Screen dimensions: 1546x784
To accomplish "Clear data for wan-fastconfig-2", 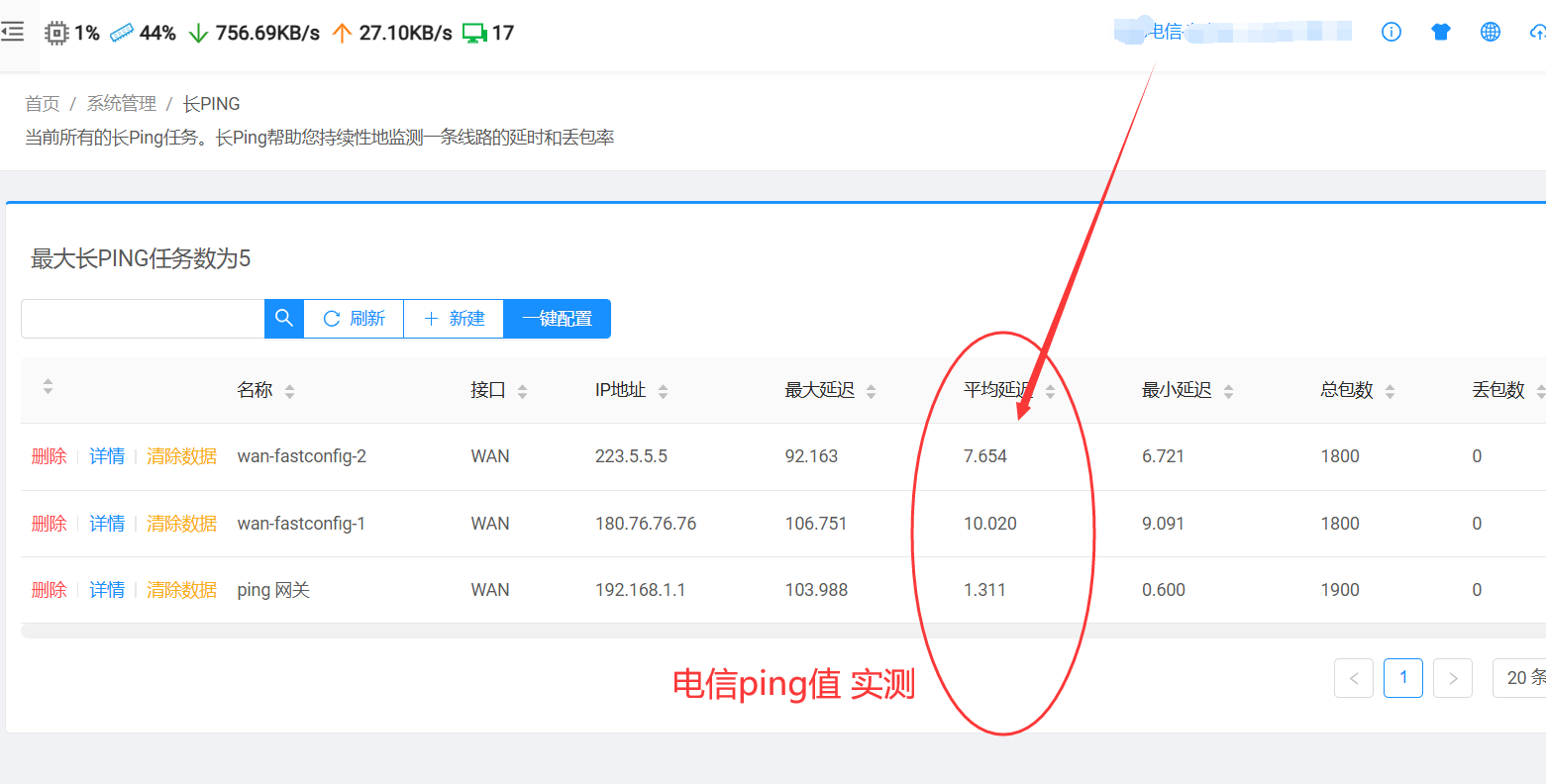I will coord(182,456).
